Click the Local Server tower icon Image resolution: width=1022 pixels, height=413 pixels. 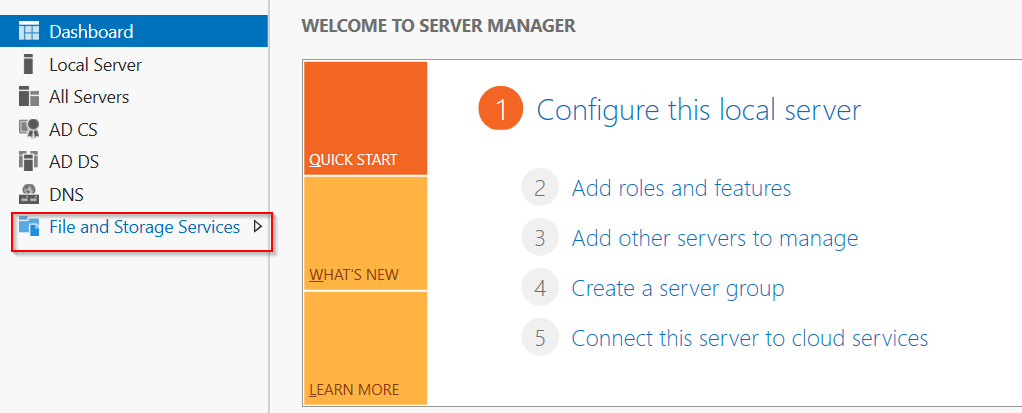click(27, 64)
